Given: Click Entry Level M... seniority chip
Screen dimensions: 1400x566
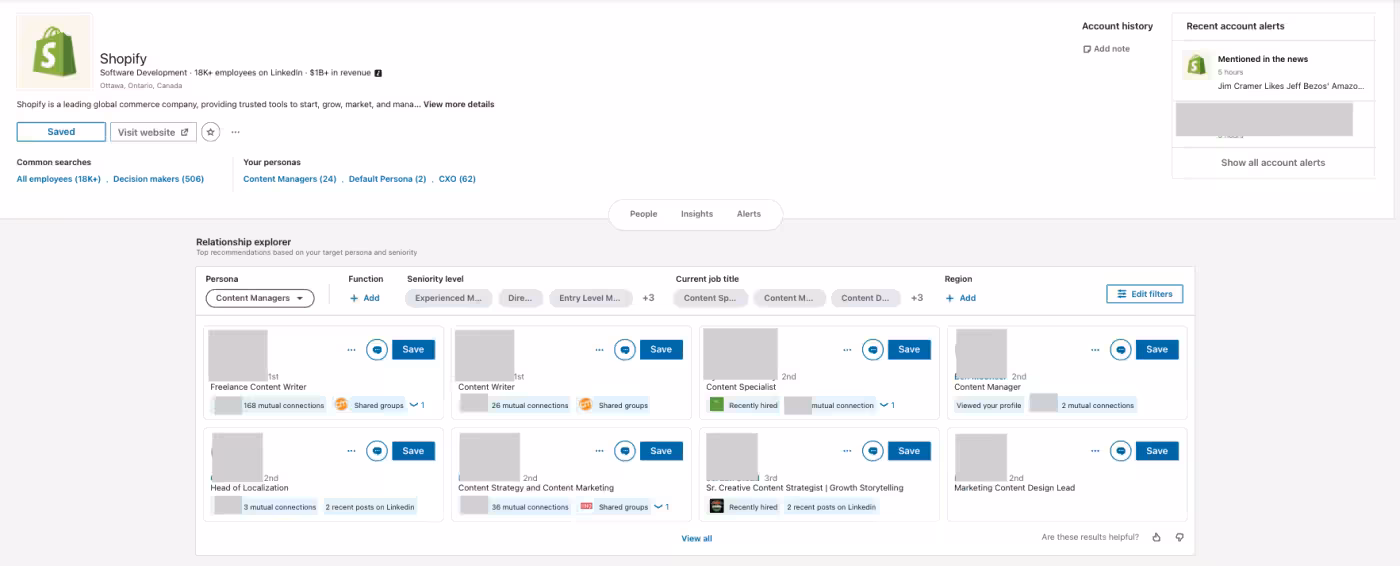Looking at the screenshot, I should point(591,298).
